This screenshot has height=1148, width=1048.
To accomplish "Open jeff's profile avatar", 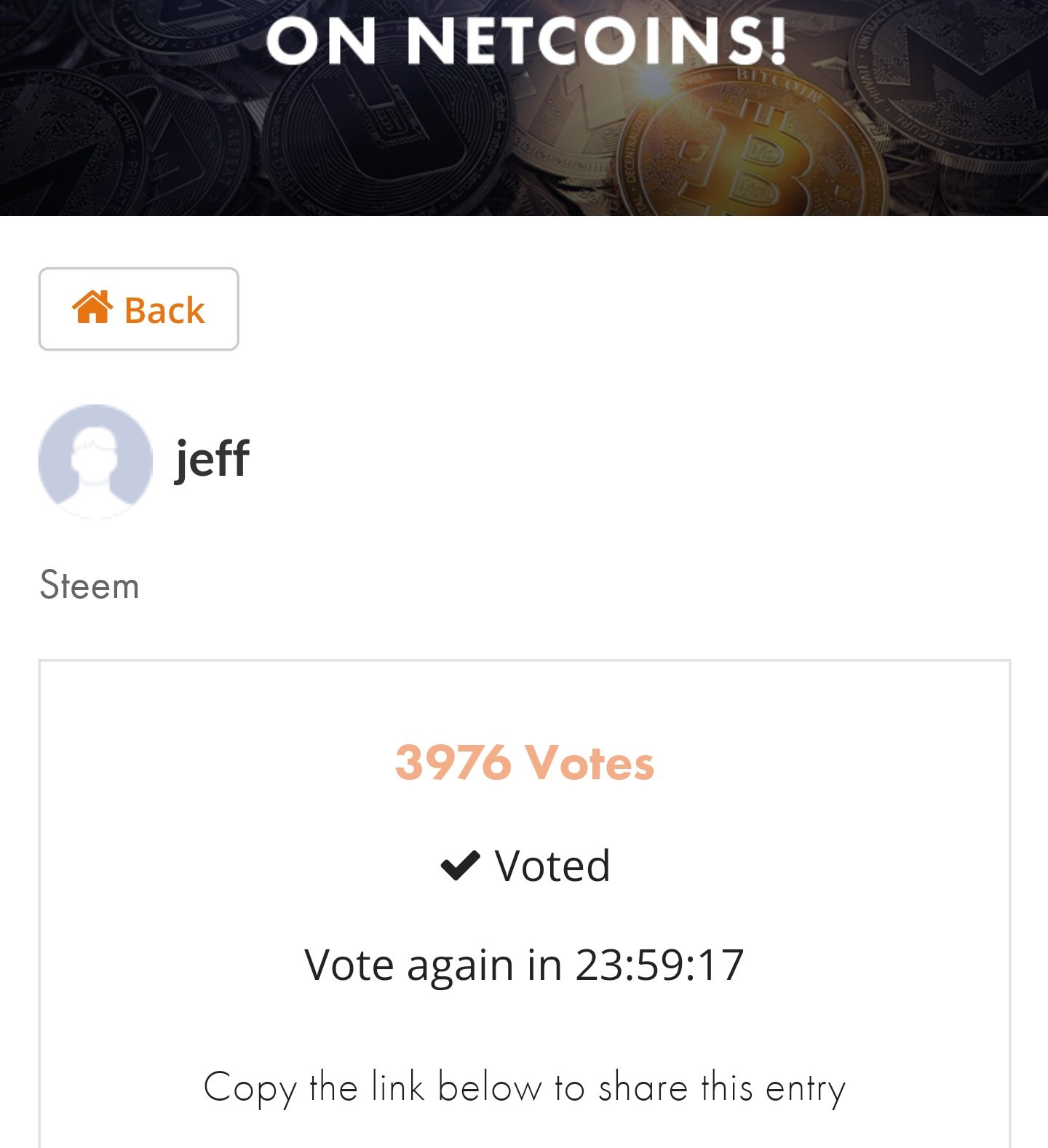I will point(95,461).
